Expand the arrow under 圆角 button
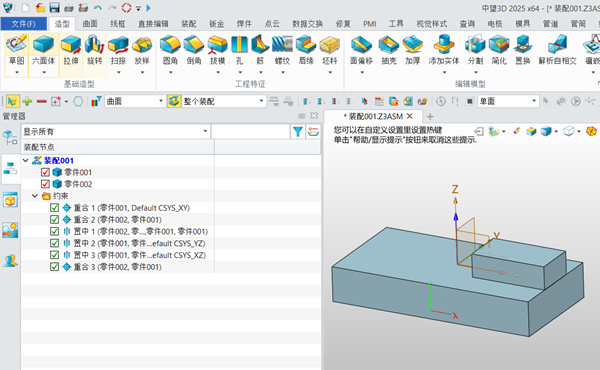The image size is (600, 370). click(170, 72)
